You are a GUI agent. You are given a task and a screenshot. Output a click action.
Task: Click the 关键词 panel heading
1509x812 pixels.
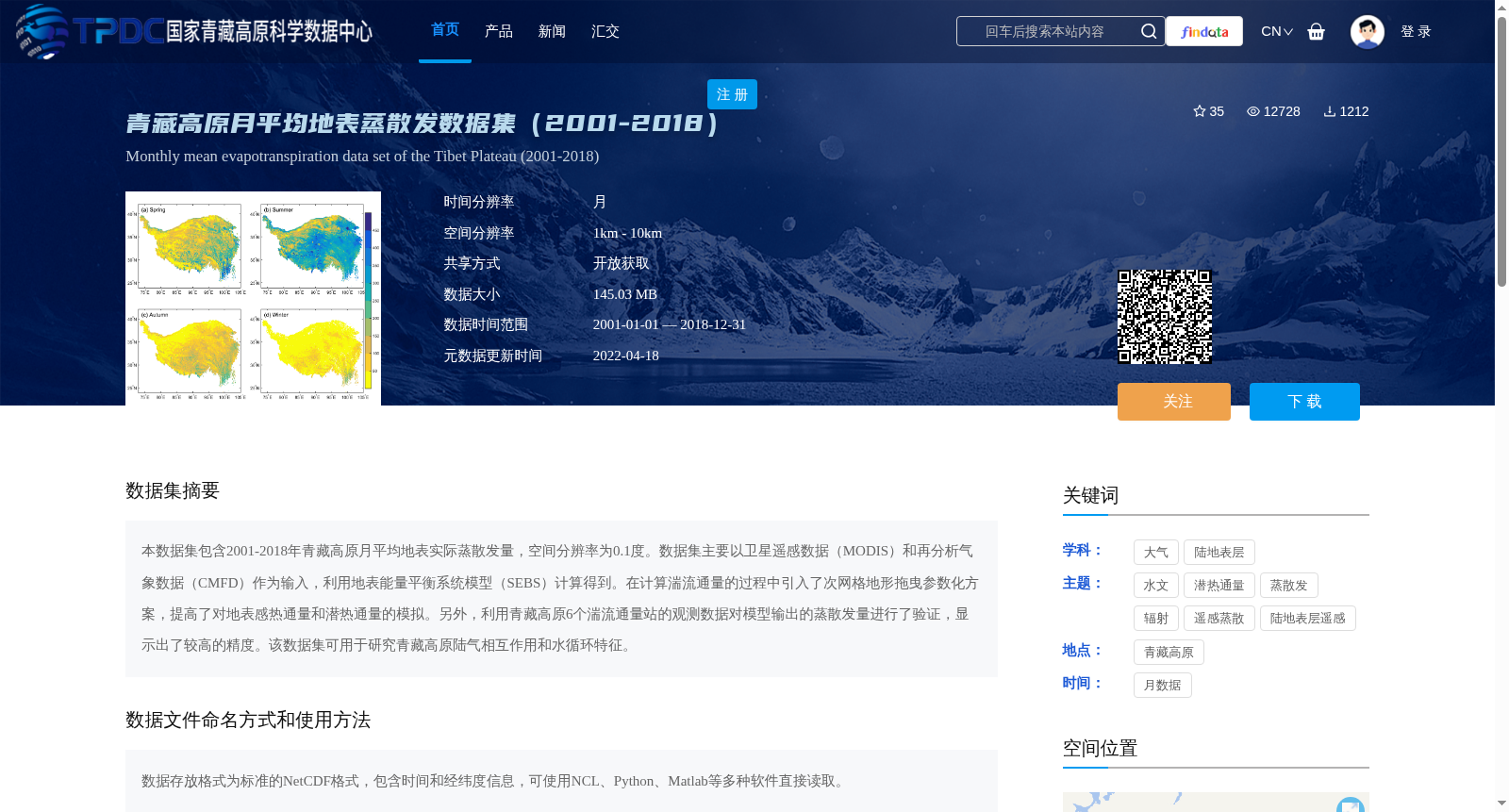click(1091, 496)
